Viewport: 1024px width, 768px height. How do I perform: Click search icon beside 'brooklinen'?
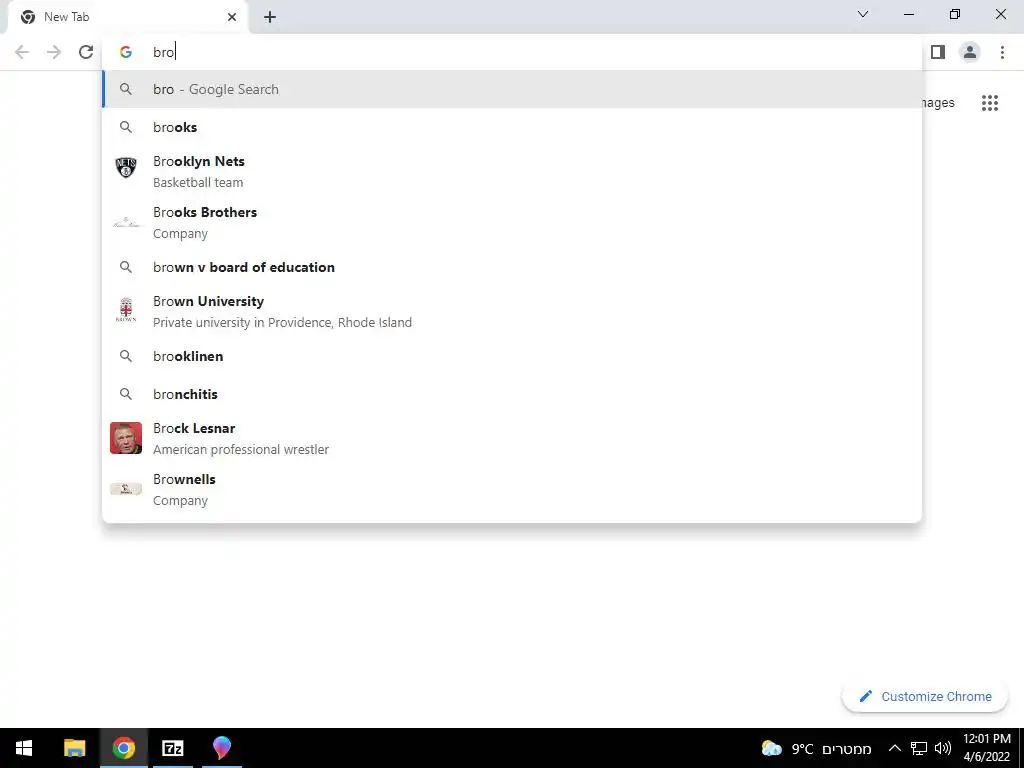pyautogui.click(x=126, y=356)
